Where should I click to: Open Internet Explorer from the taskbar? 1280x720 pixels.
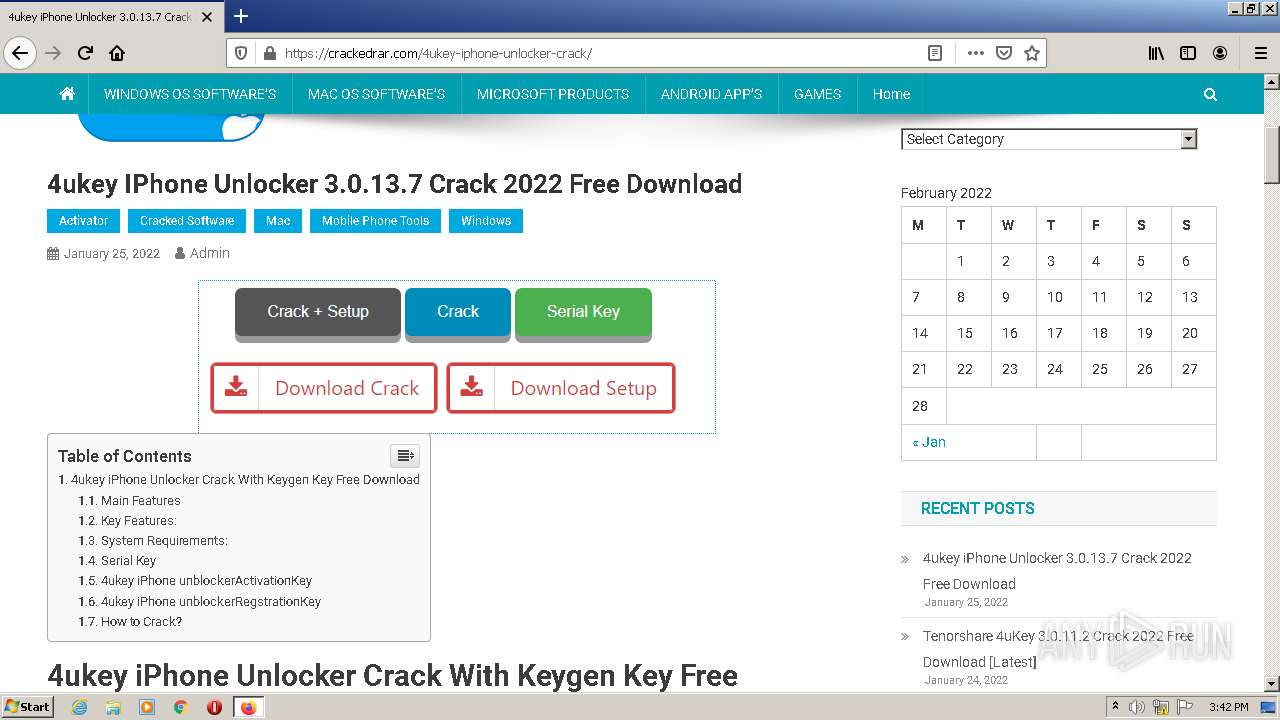coord(80,707)
